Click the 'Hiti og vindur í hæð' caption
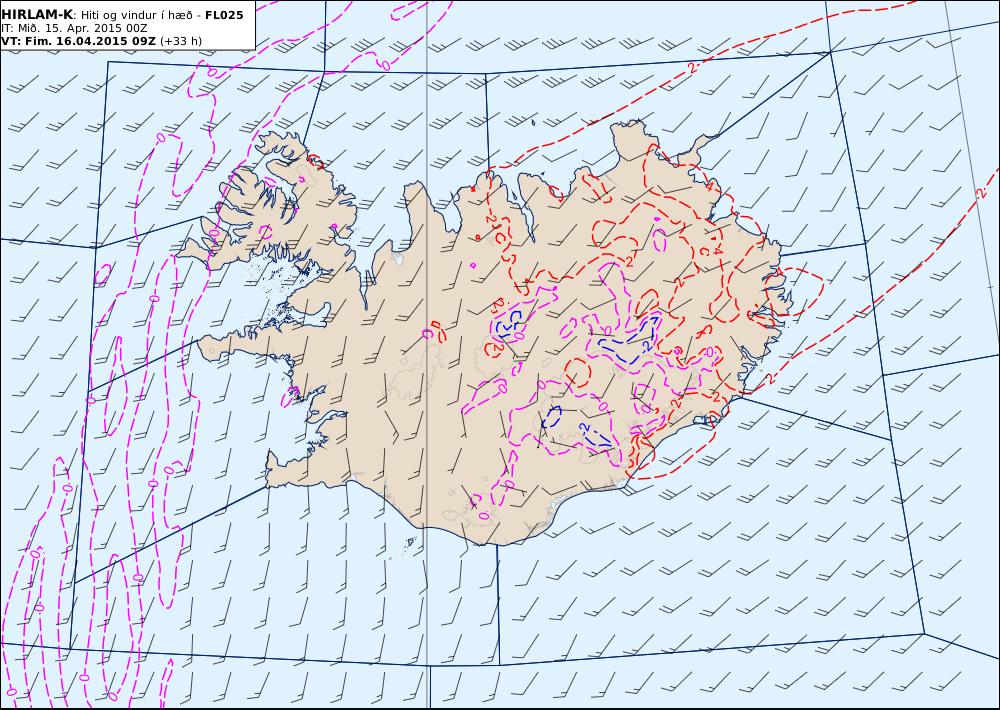 [139, 15]
